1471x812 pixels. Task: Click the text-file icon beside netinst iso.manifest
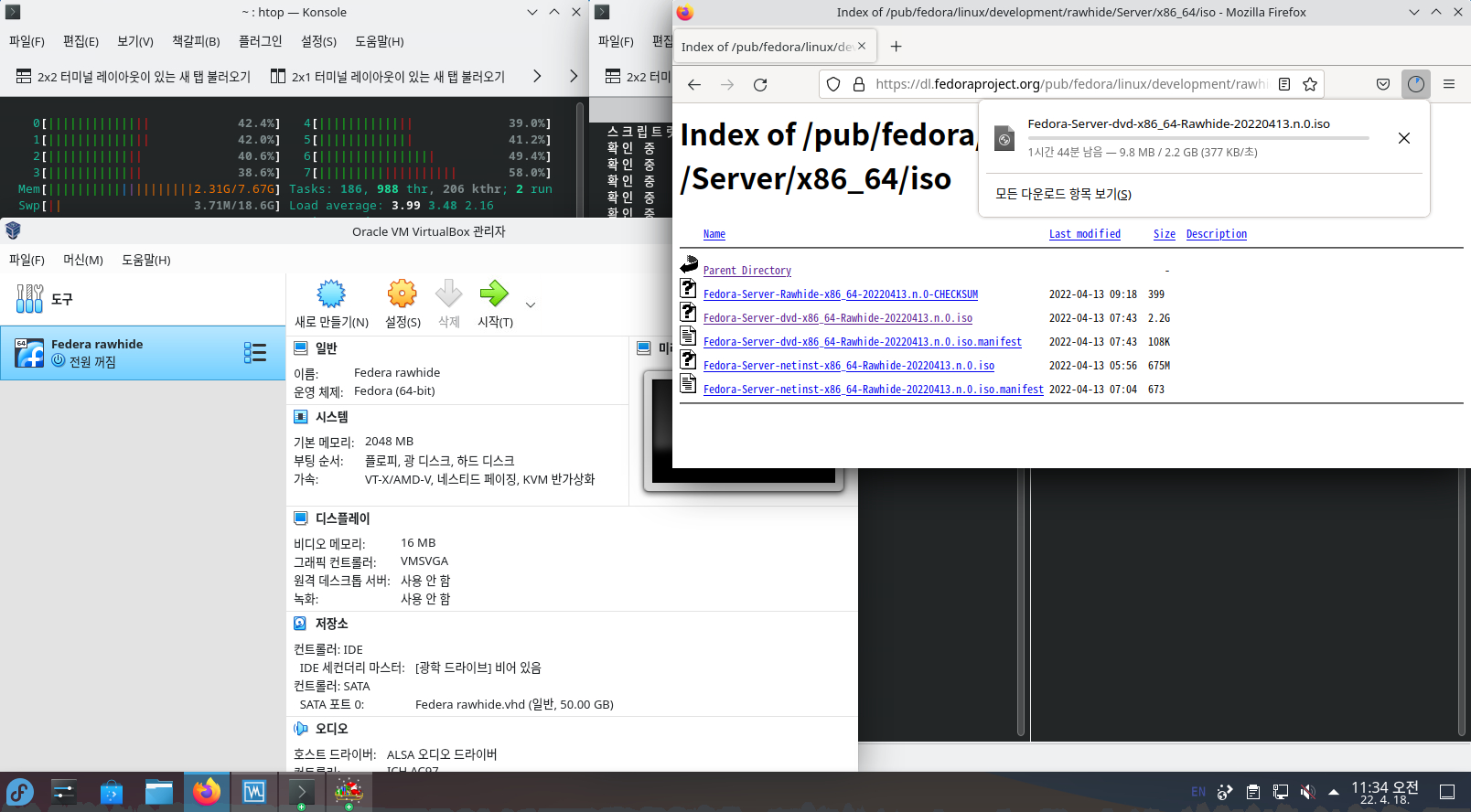(x=689, y=384)
